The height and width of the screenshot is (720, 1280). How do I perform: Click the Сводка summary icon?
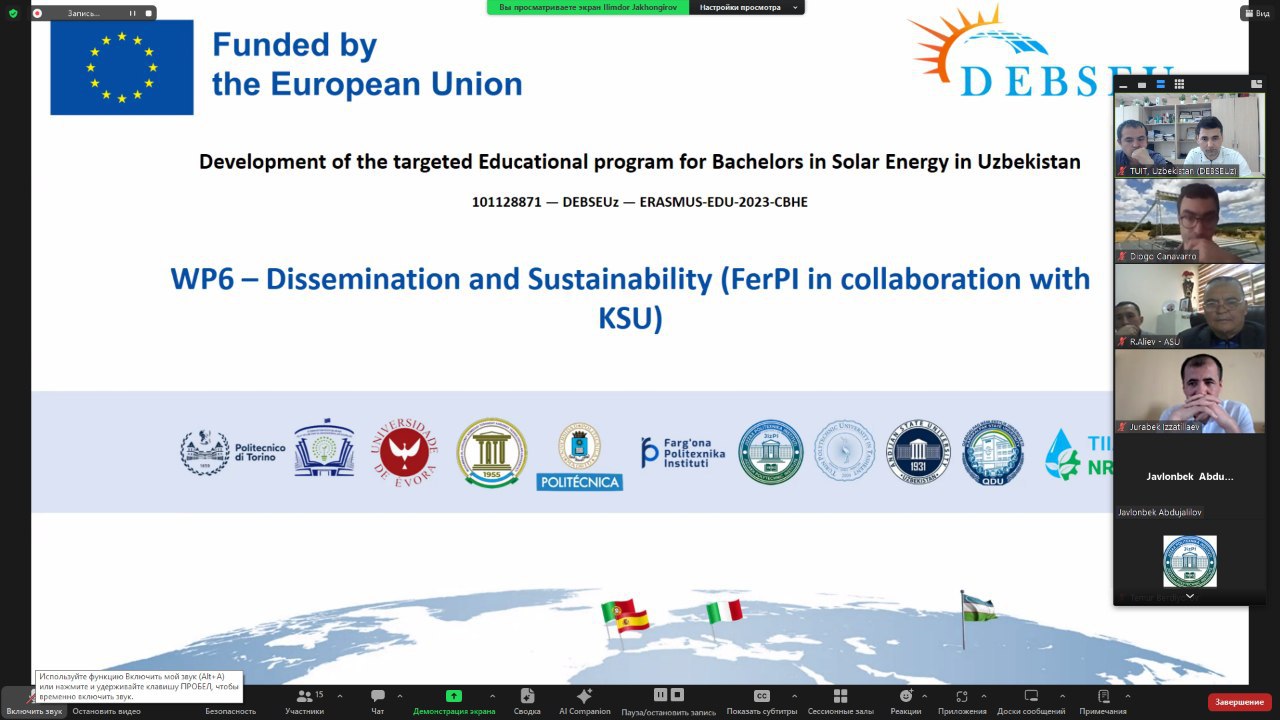tap(527, 697)
